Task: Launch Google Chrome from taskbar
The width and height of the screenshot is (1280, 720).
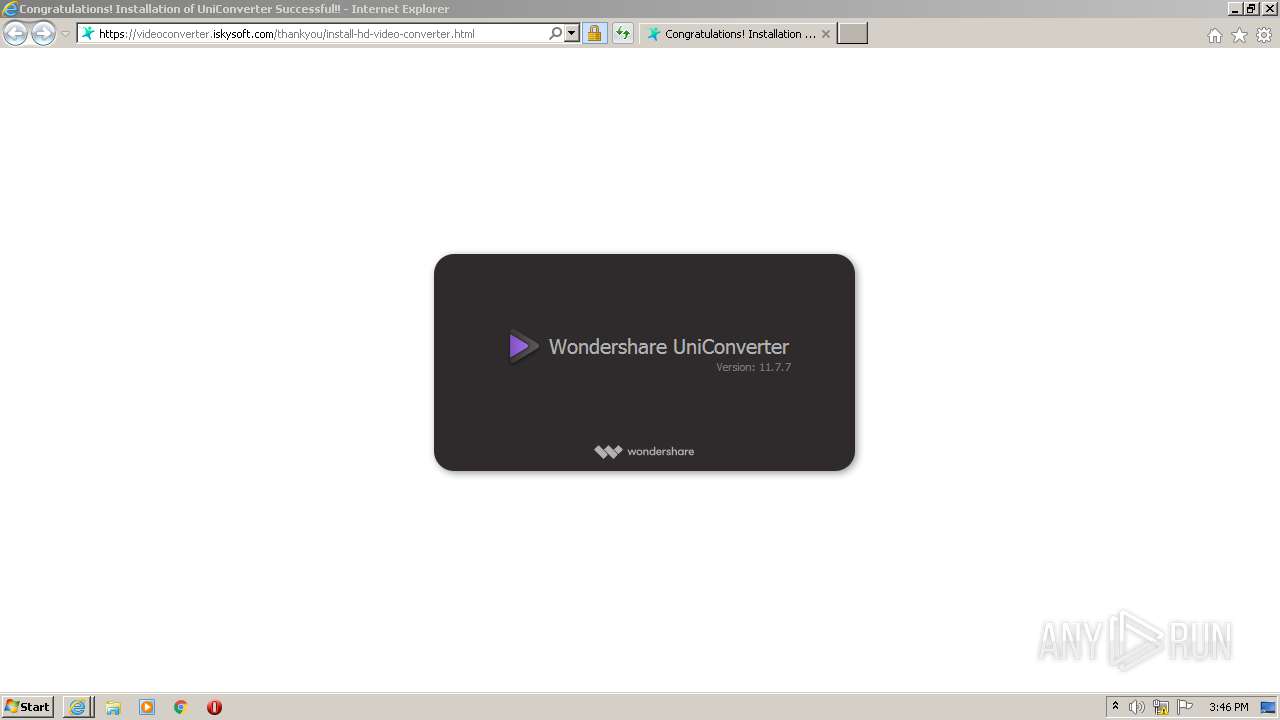Action: (x=181, y=707)
